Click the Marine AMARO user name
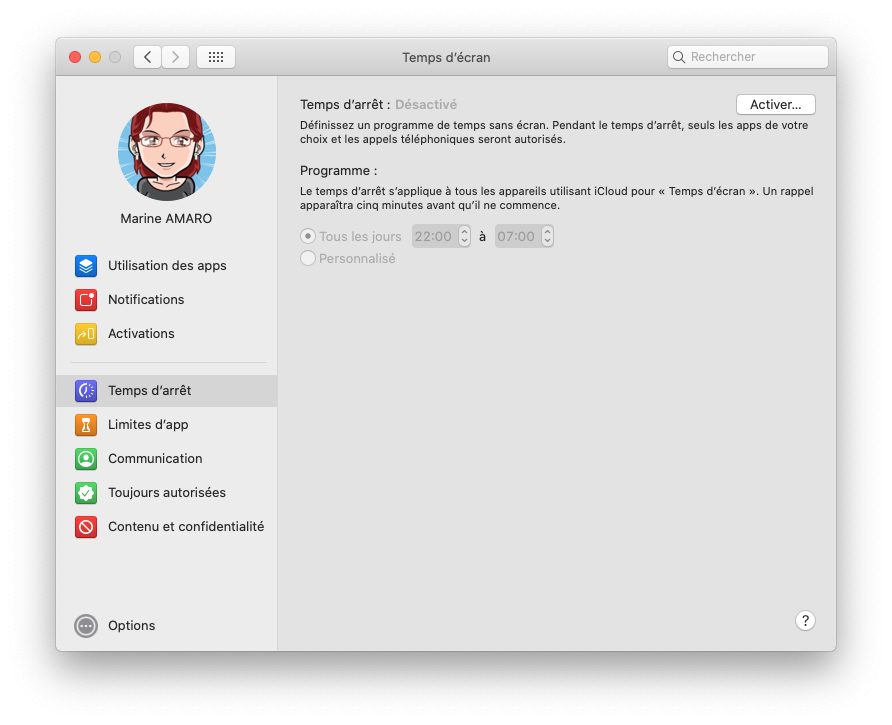Screen dimensions: 892x725 coord(166,219)
